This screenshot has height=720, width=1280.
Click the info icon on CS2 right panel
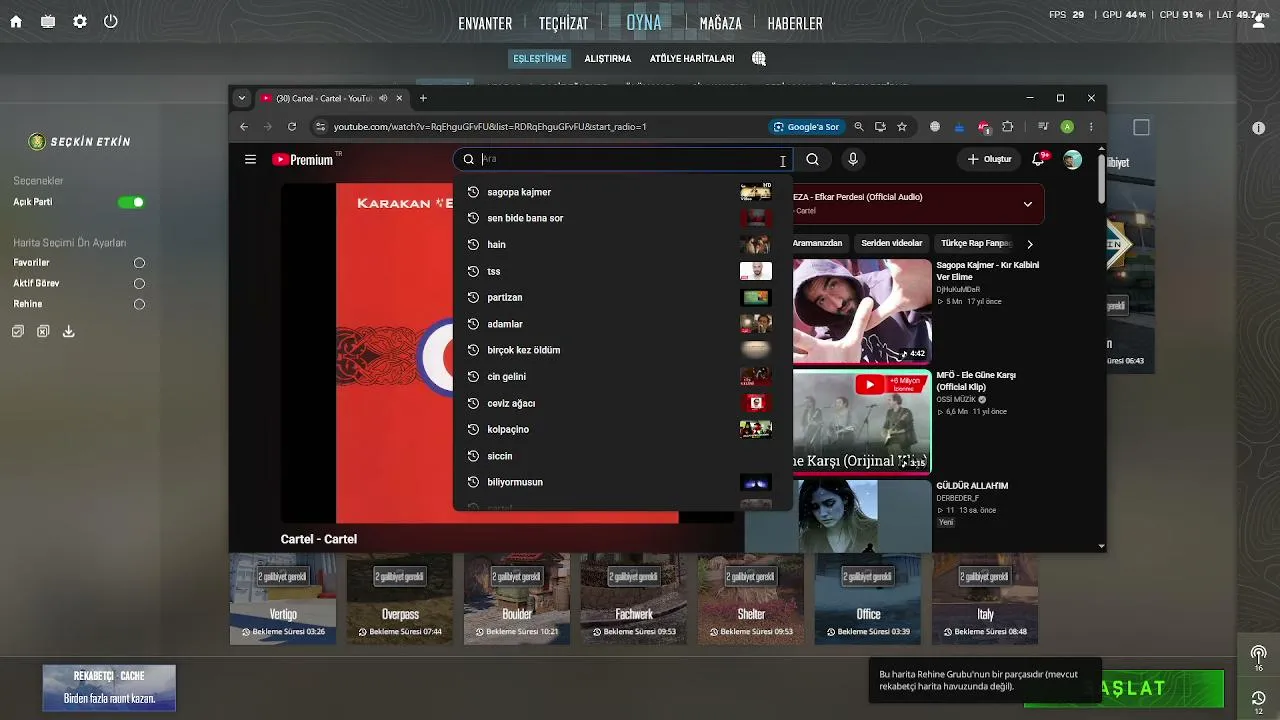tap(1258, 129)
